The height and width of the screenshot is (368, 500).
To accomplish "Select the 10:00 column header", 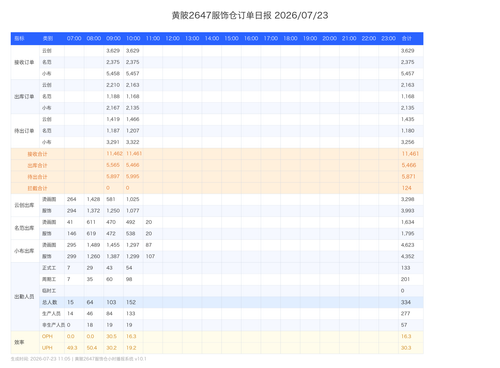I will [133, 38].
